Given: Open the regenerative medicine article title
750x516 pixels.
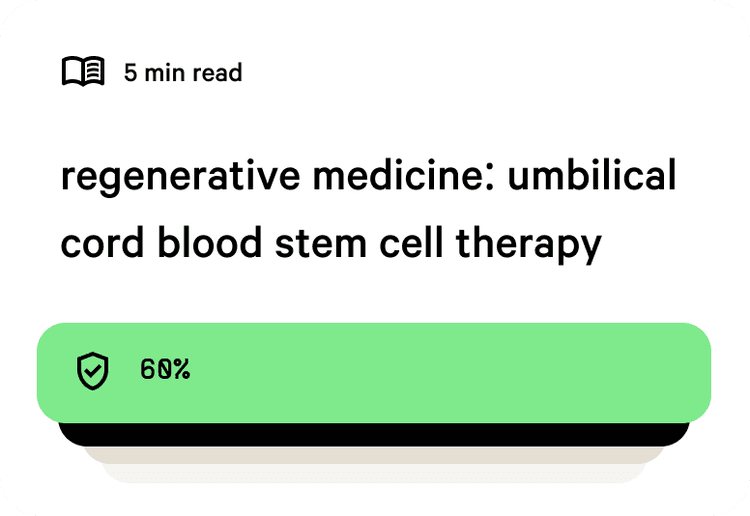Looking at the screenshot, I should [368, 209].
